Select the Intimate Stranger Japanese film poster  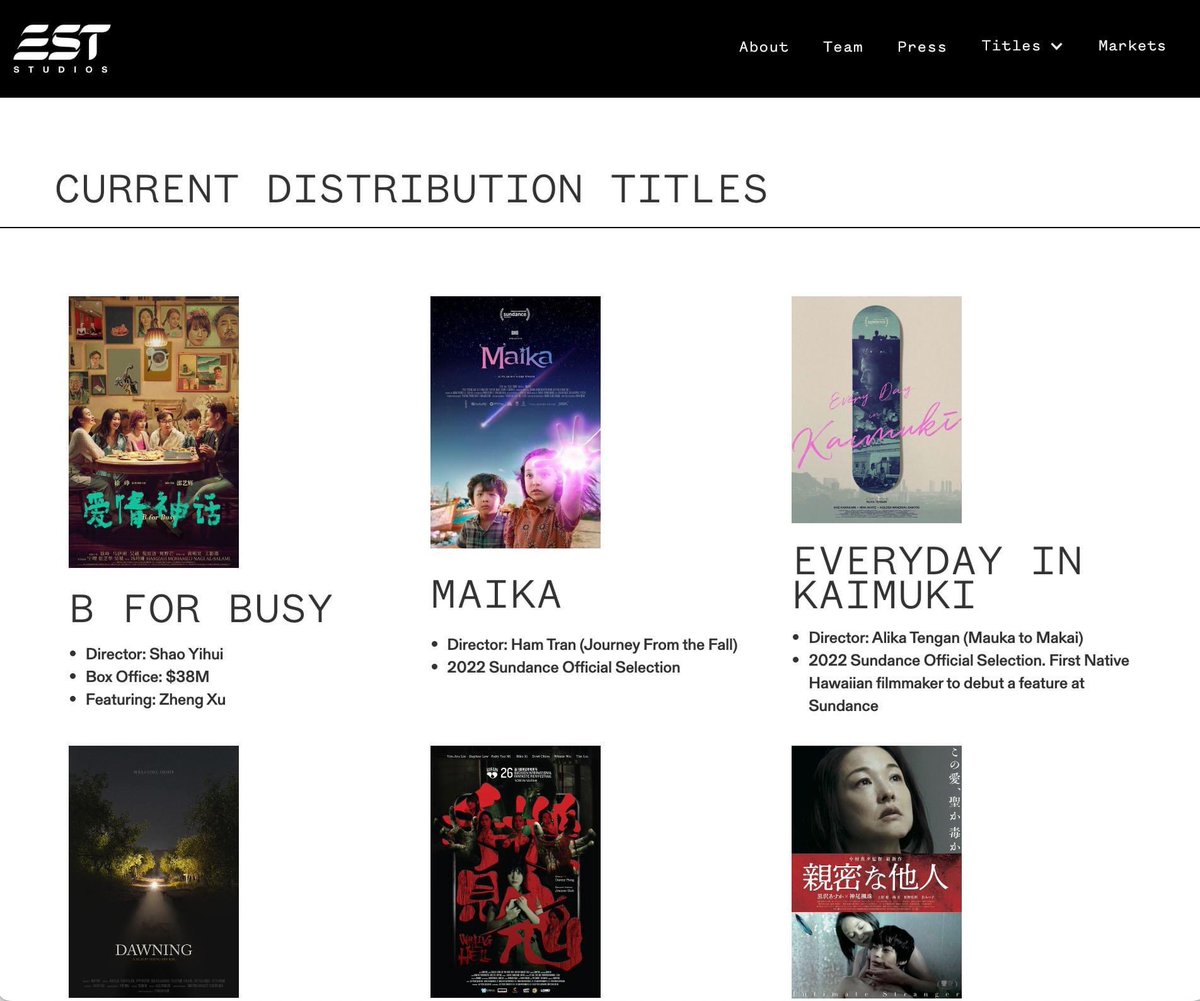[876, 871]
